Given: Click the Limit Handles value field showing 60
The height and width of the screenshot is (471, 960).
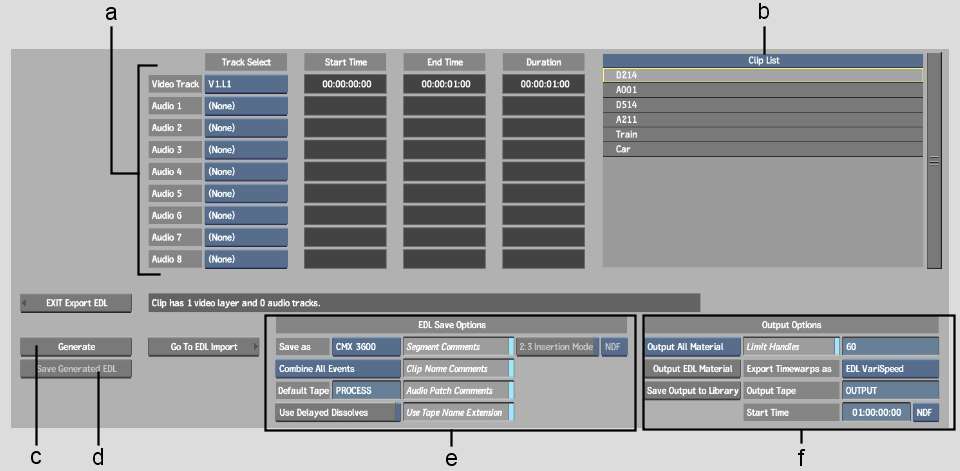Looking at the screenshot, I should [890, 347].
